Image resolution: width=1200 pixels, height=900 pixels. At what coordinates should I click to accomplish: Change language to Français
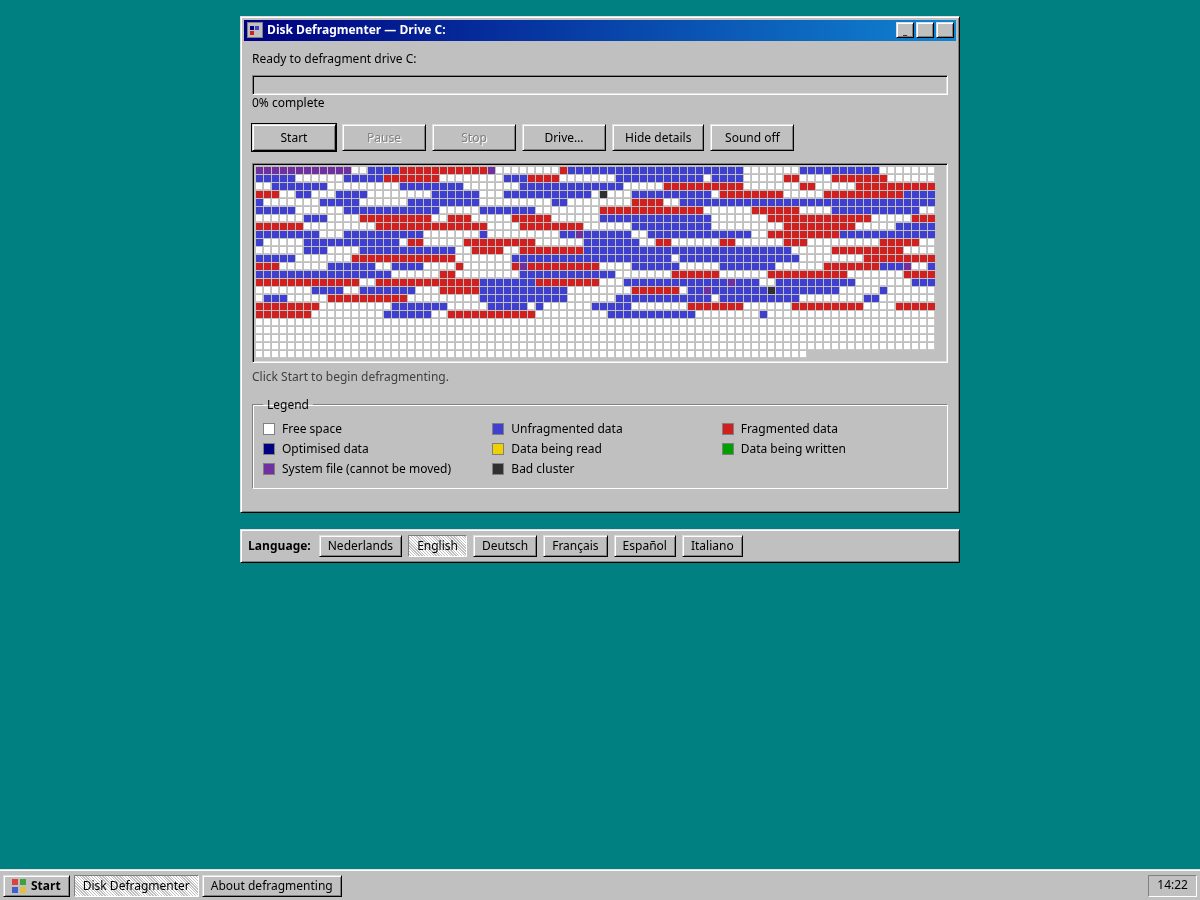point(575,546)
